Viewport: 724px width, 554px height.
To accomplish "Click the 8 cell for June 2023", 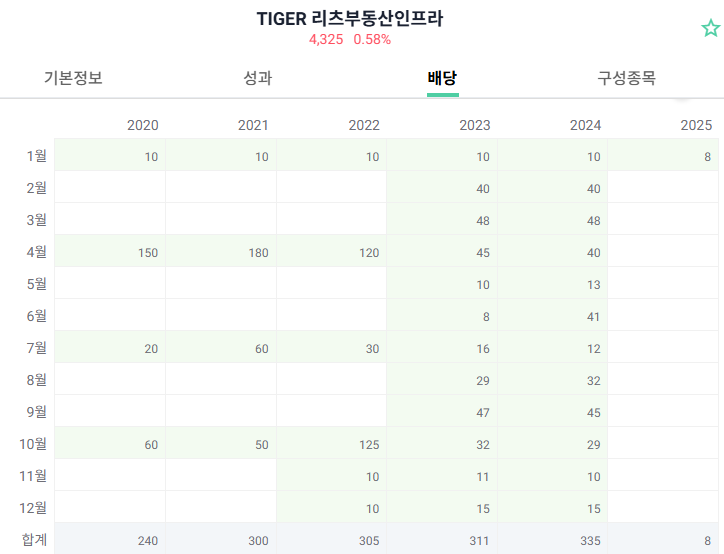I will point(442,315).
